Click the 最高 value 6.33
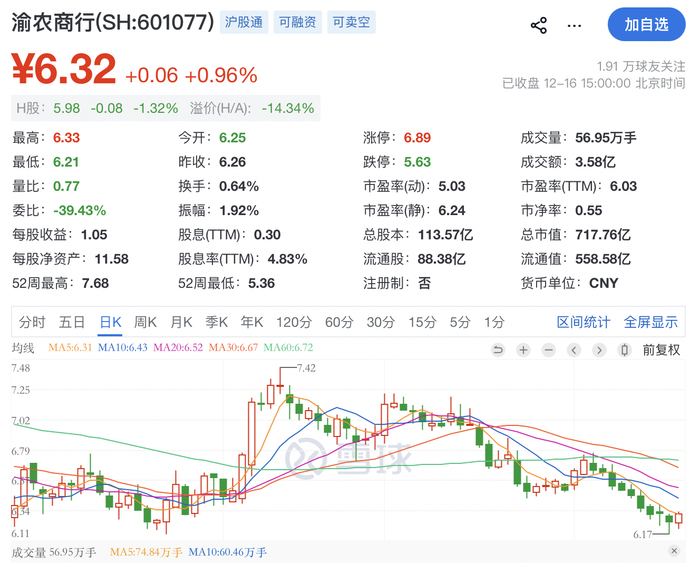The width and height of the screenshot is (700, 563). click(x=66, y=138)
